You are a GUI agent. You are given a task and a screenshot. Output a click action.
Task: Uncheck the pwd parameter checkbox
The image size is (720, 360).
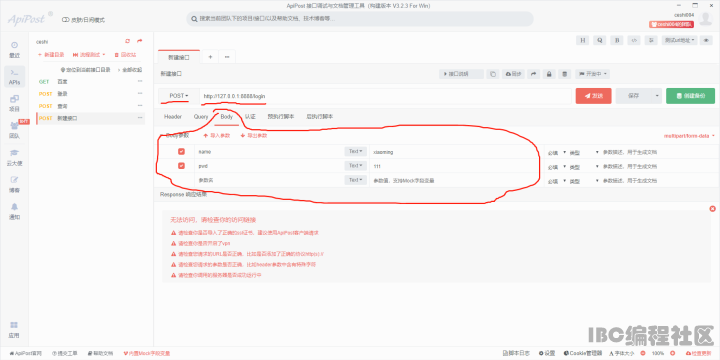tap(181, 166)
